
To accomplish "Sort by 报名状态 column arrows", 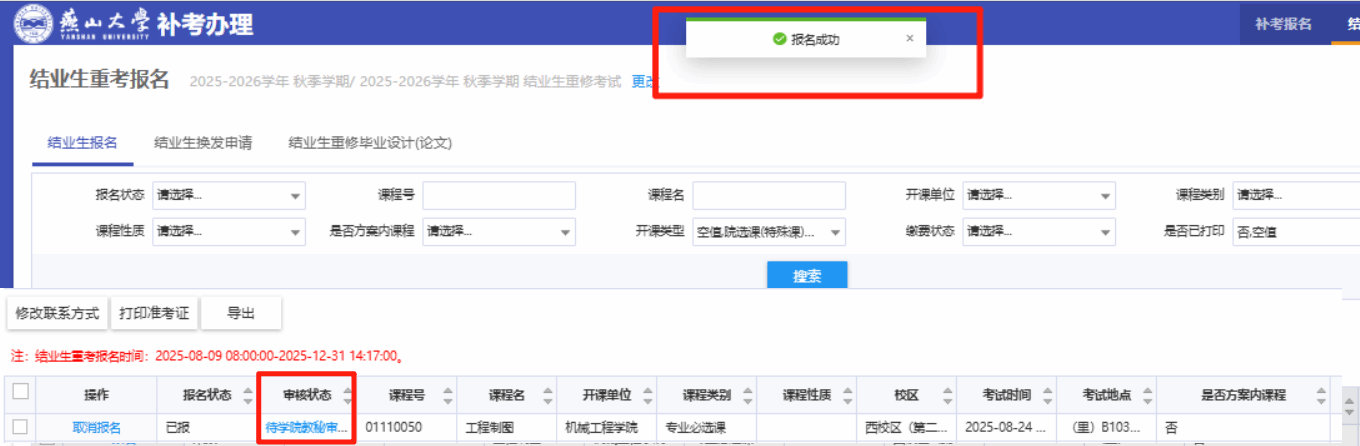I will (247, 395).
